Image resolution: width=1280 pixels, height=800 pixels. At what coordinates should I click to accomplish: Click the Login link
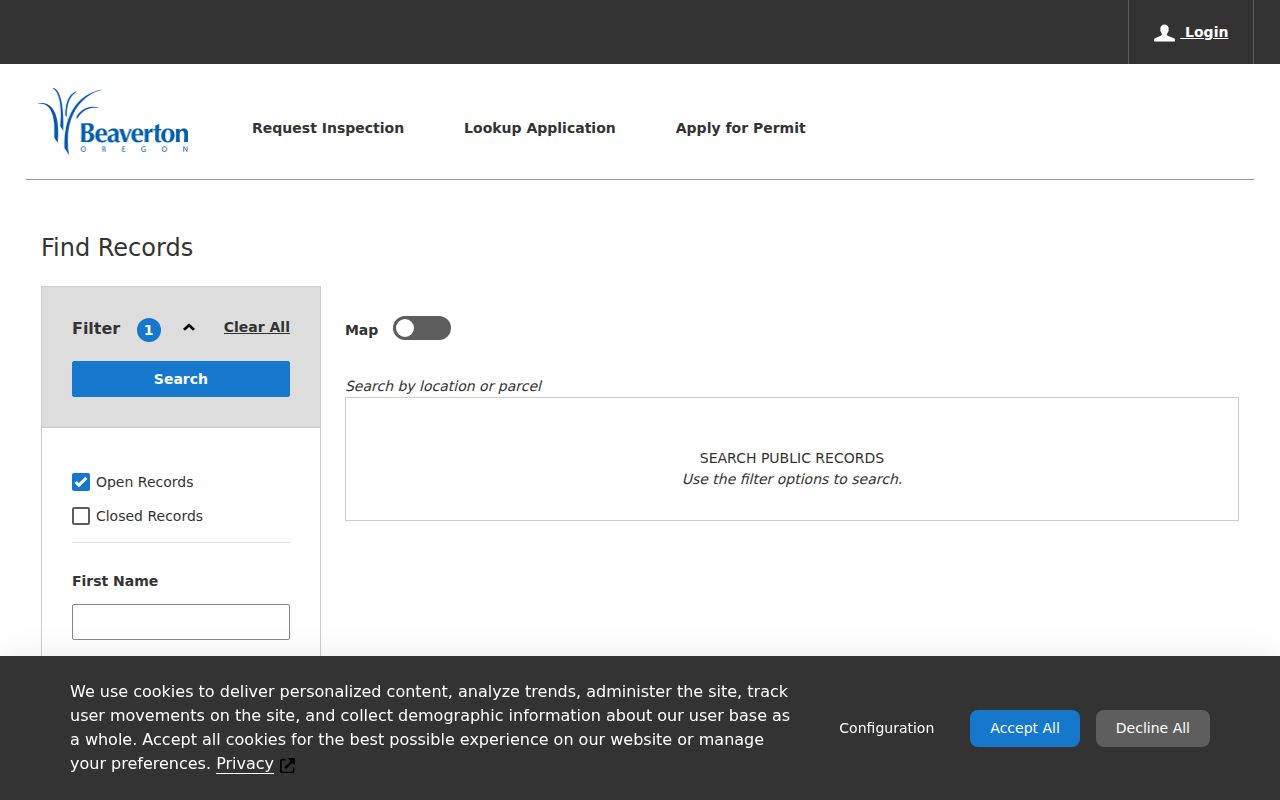1206,32
